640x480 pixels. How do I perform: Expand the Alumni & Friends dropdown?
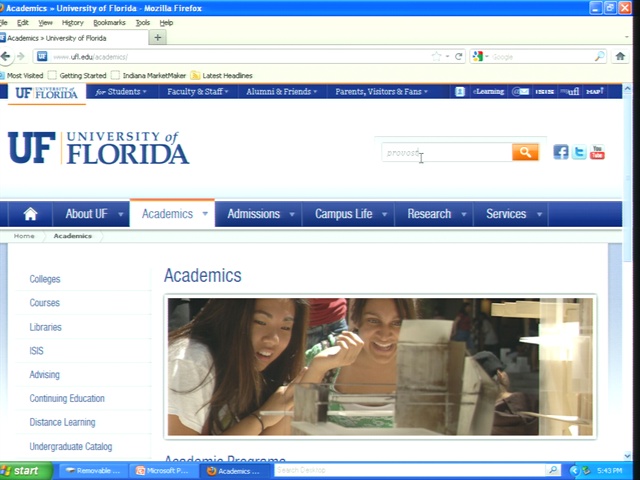click(282, 91)
